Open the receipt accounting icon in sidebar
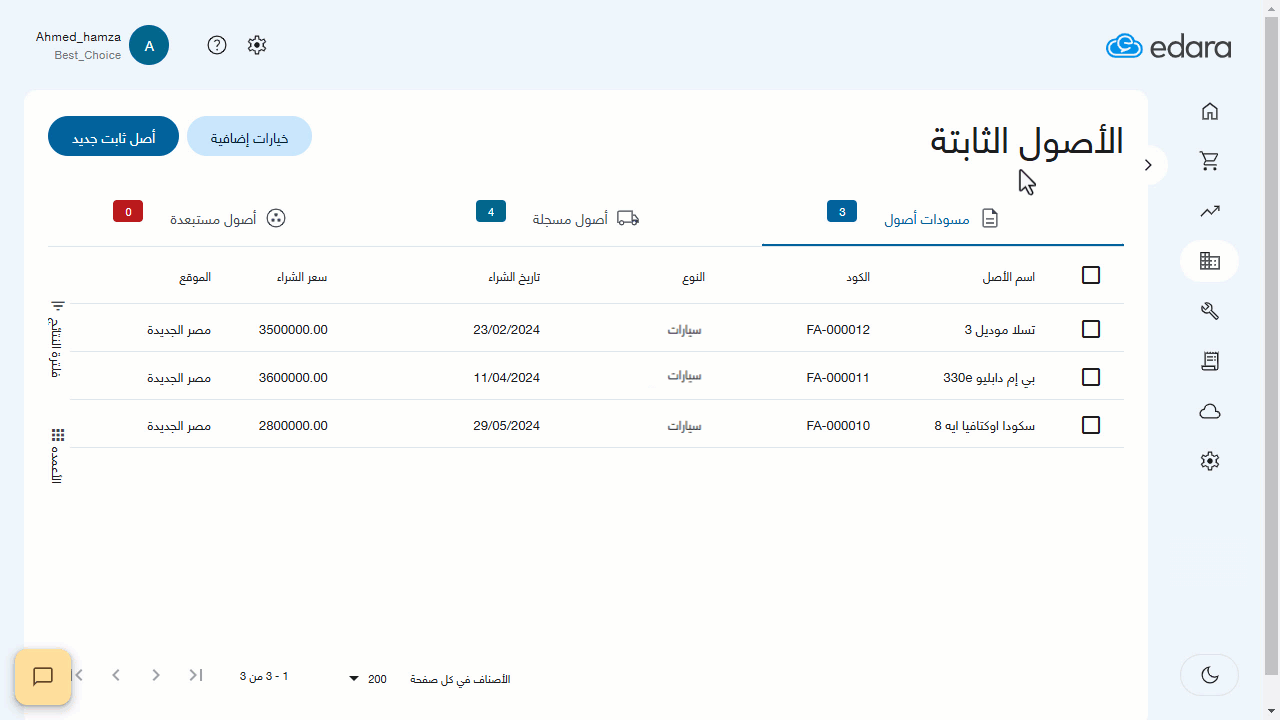Image resolution: width=1280 pixels, height=720 pixels. coord(1209,361)
